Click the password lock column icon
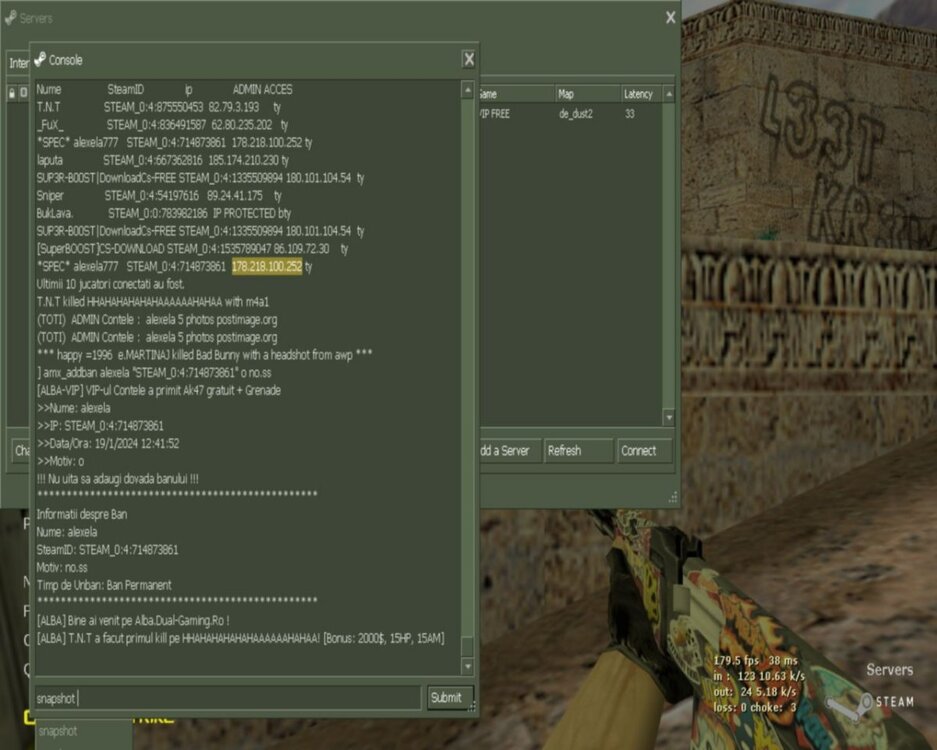 point(12,93)
